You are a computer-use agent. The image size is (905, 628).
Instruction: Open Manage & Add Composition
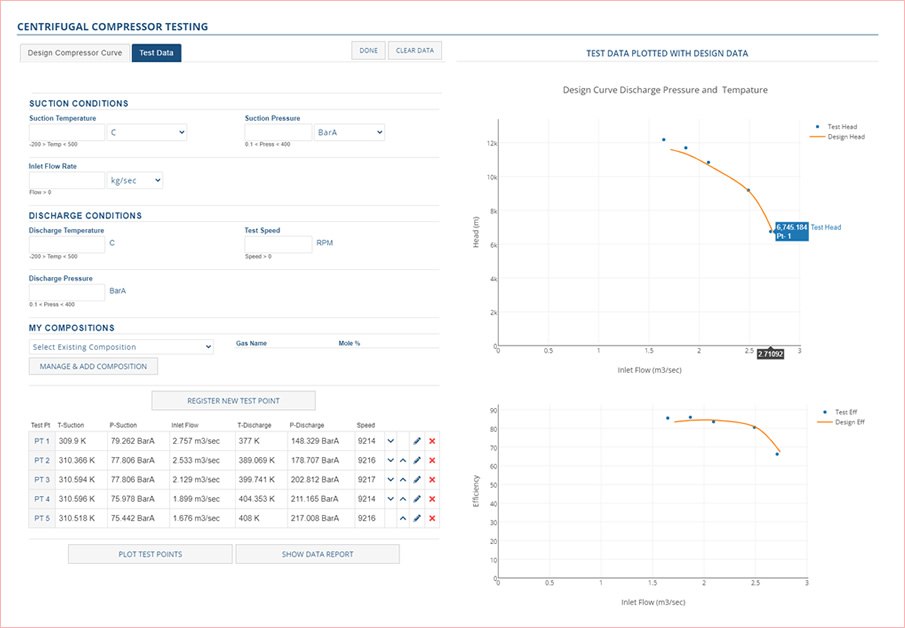pyautogui.click(x=93, y=367)
